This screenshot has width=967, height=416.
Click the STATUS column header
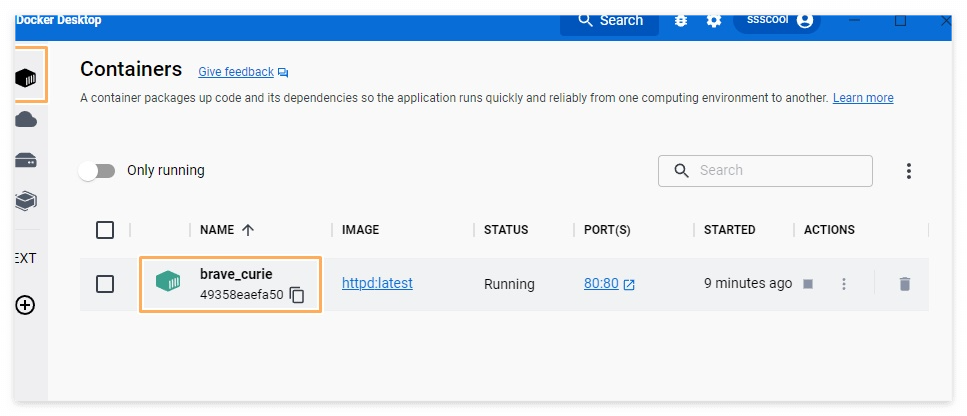tap(506, 230)
